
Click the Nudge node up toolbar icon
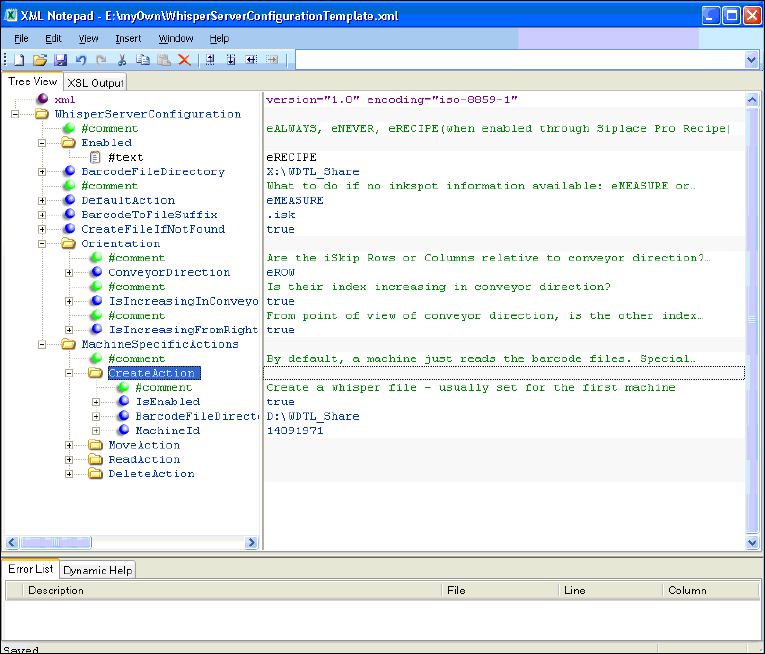click(x=210, y=60)
